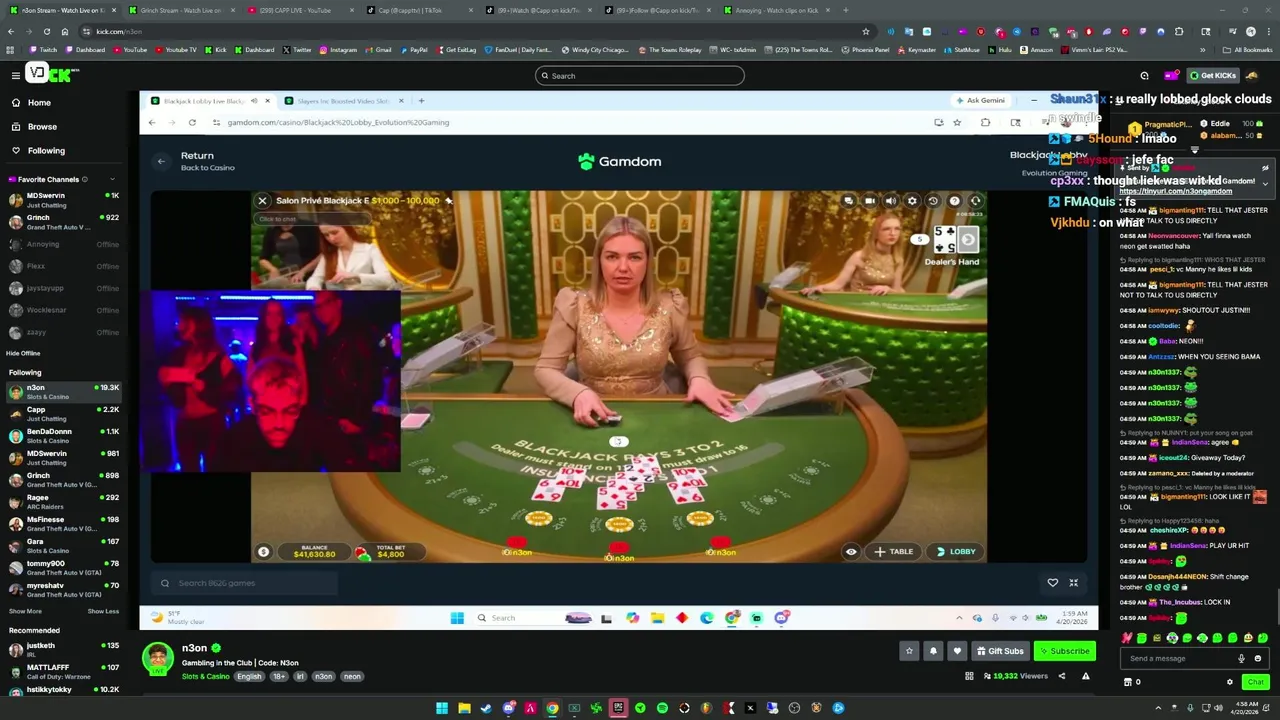The height and width of the screenshot is (720, 1280).
Task: Open Ragee channel playing ARC Raiders
Action: 64,502
